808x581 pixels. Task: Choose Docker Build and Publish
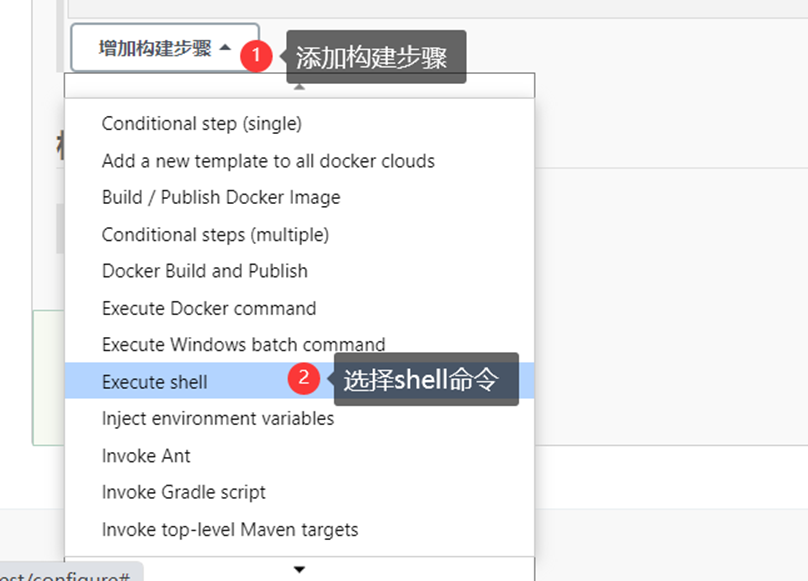tap(205, 271)
